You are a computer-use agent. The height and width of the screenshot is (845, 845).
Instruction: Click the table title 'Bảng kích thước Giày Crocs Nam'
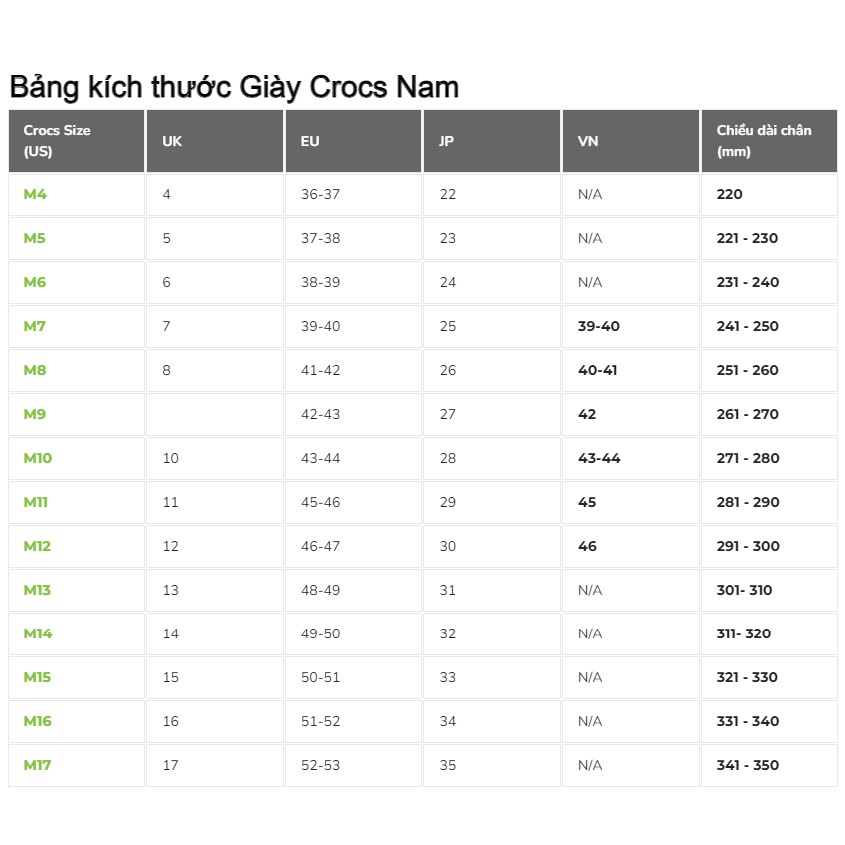[x=234, y=87]
